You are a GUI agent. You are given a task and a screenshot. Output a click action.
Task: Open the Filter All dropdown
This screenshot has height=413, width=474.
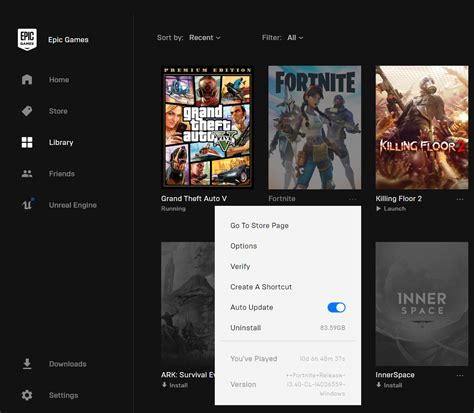click(295, 38)
